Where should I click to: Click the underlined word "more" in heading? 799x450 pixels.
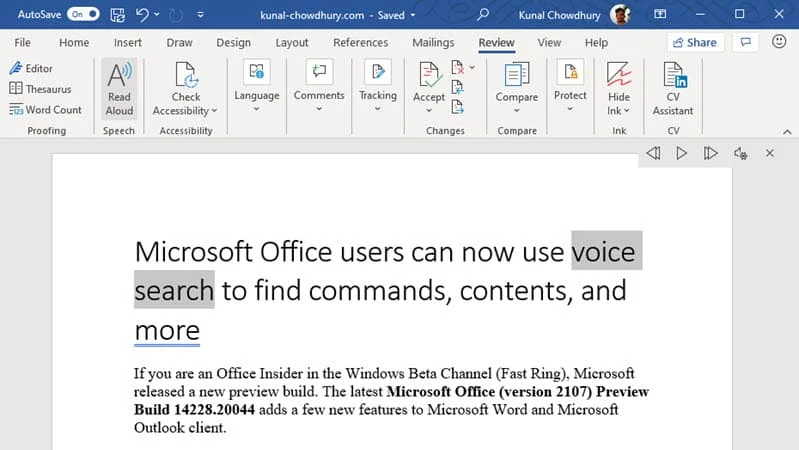click(167, 330)
